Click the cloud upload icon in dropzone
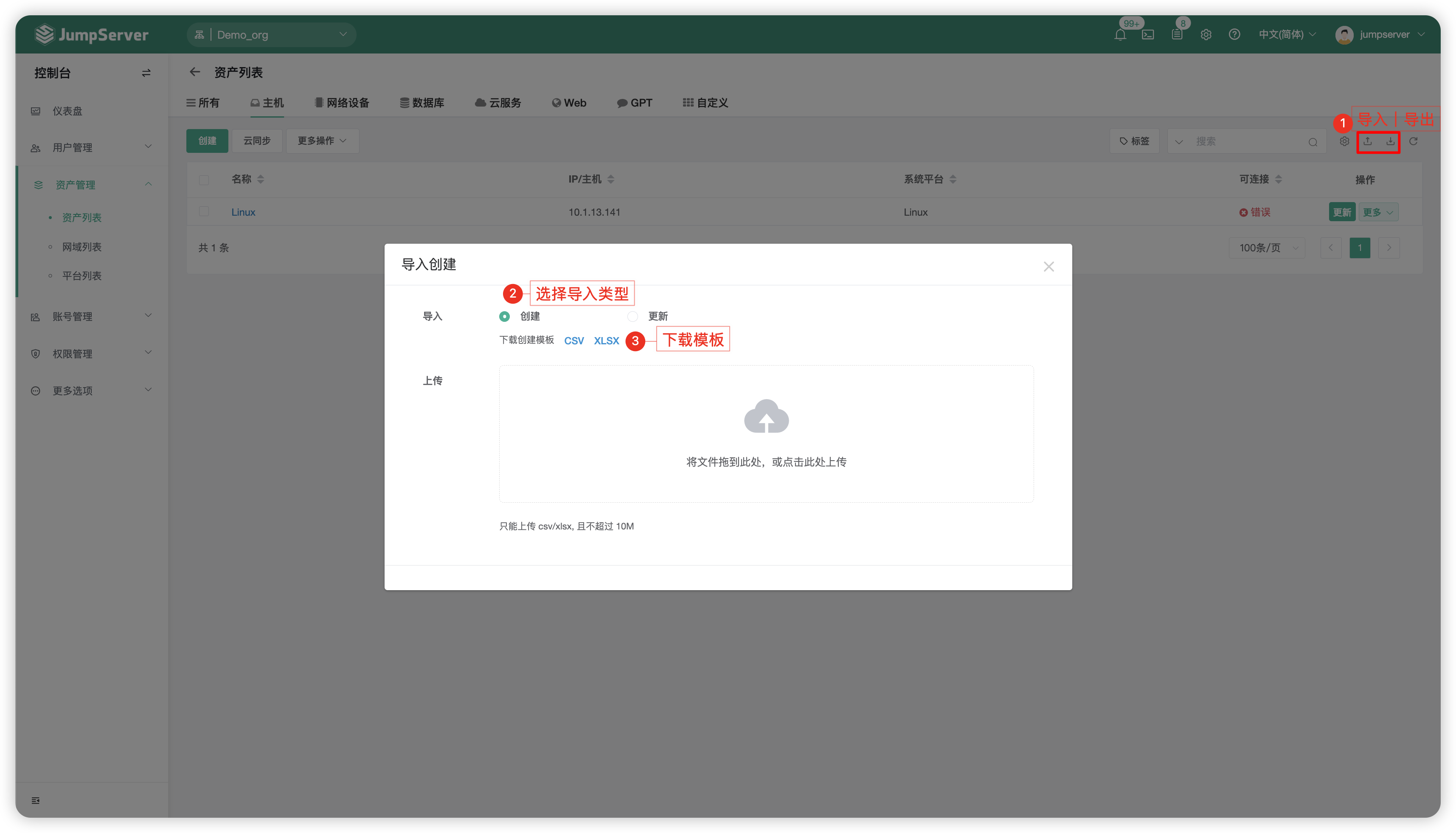Image resolution: width=1456 pixels, height=833 pixels. coord(766,416)
